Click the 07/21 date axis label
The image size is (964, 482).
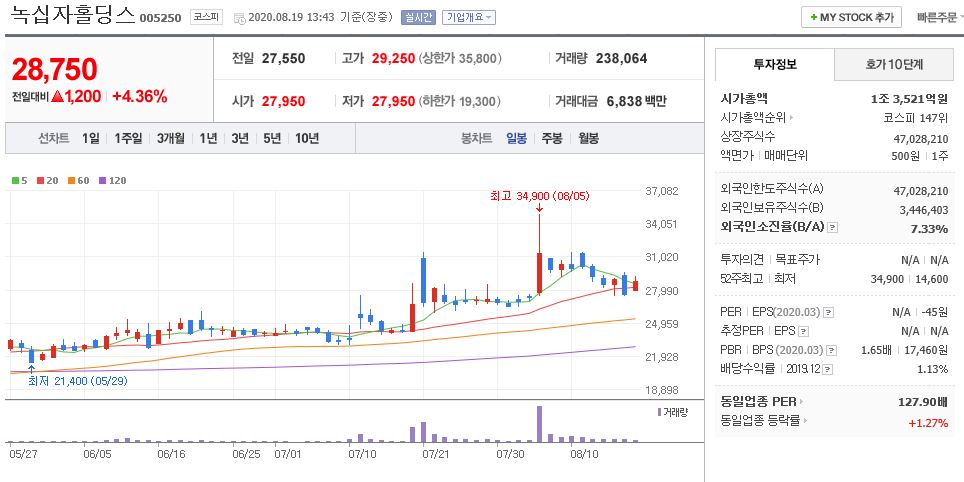435,454
